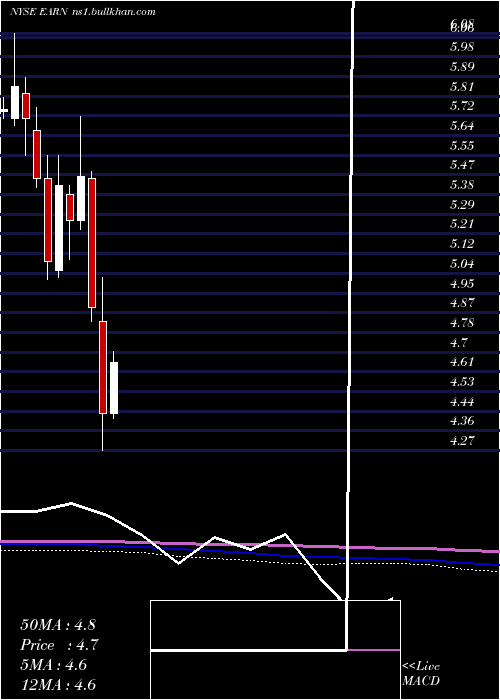
Task: Select the 5.29 price axis label
Action: pyautogui.click(x=462, y=205)
